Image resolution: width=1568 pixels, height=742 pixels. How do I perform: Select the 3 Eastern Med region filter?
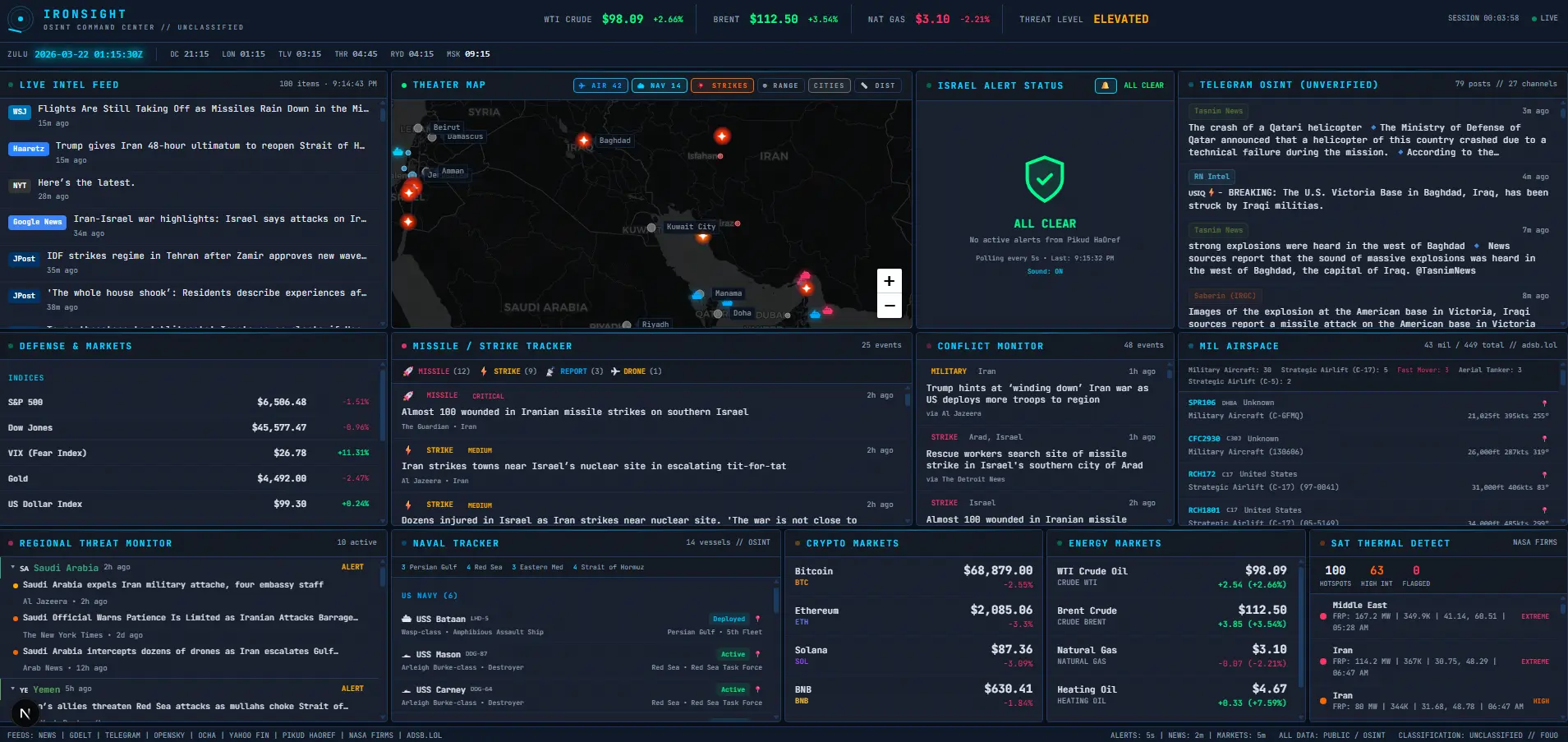pyautogui.click(x=537, y=567)
